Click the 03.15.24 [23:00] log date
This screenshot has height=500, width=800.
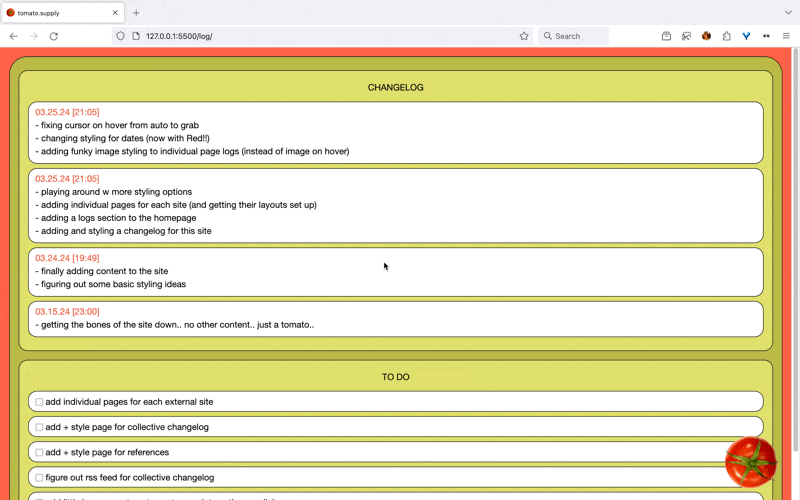tap(67, 311)
